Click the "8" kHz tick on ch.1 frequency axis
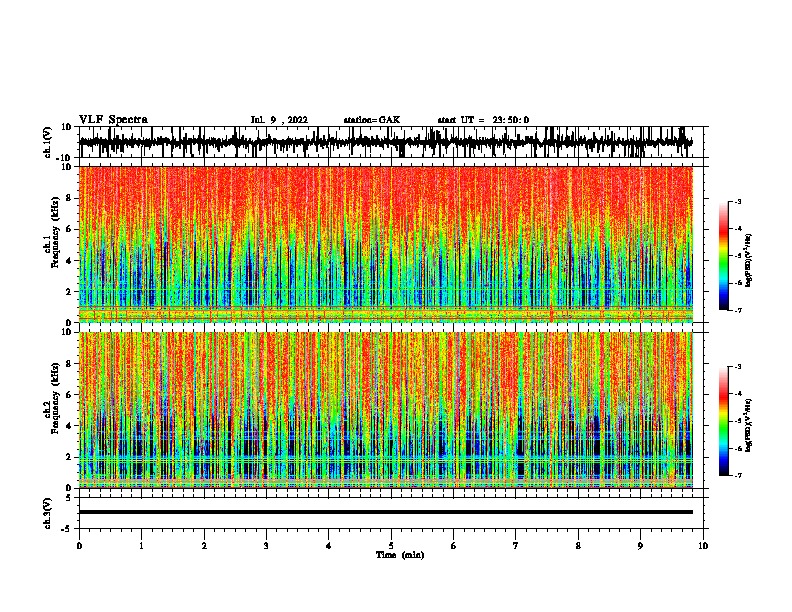Screen dimensions: 792x612 (69, 198)
